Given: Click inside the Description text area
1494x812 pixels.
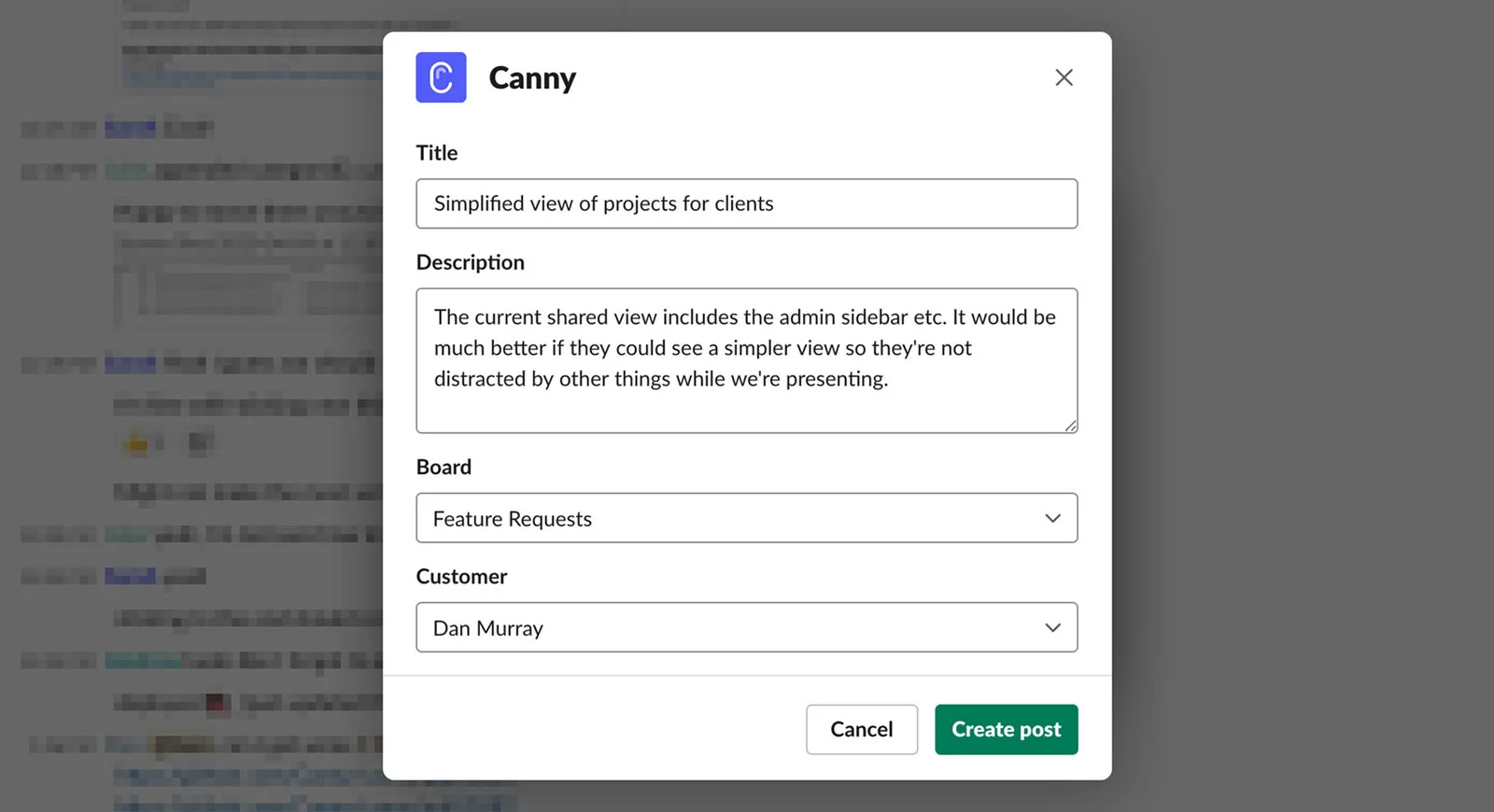Looking at the screenshot, I should 746,360.
